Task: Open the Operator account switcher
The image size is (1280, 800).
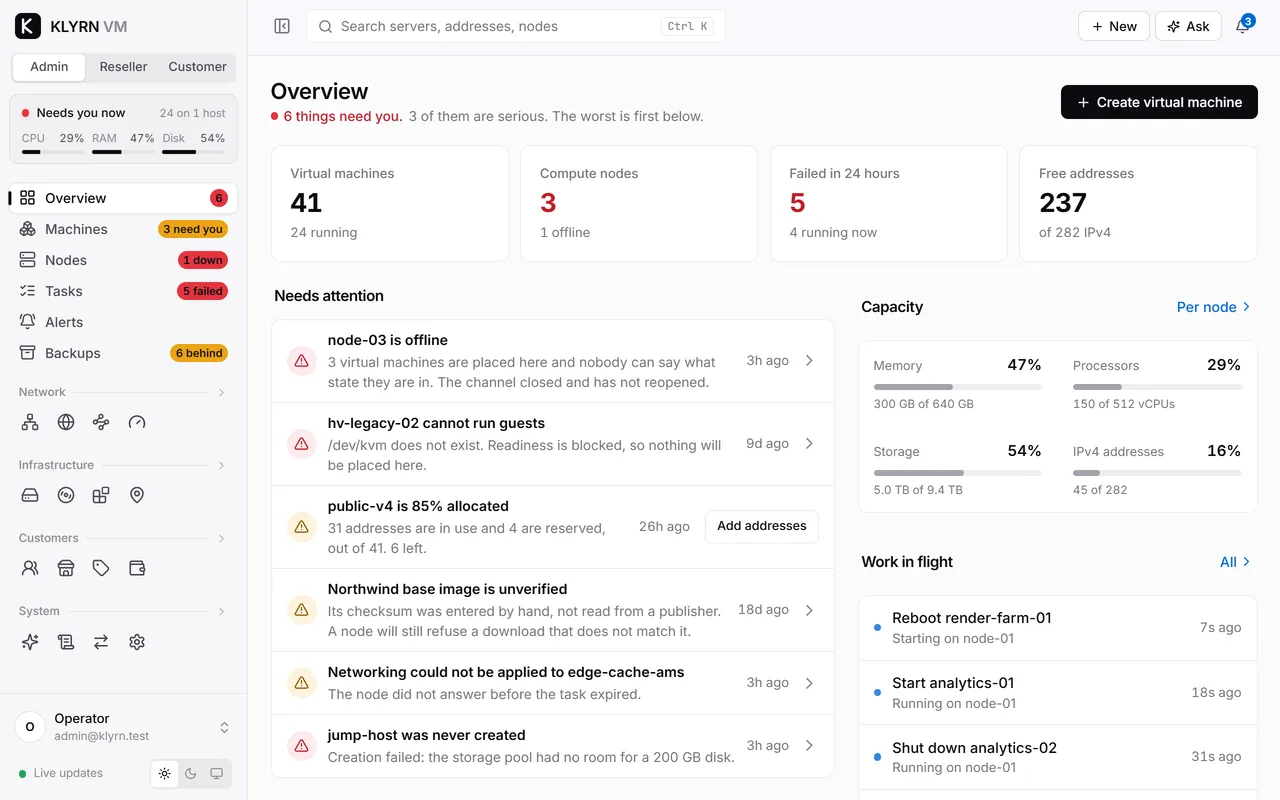Action: pos(124,727)
